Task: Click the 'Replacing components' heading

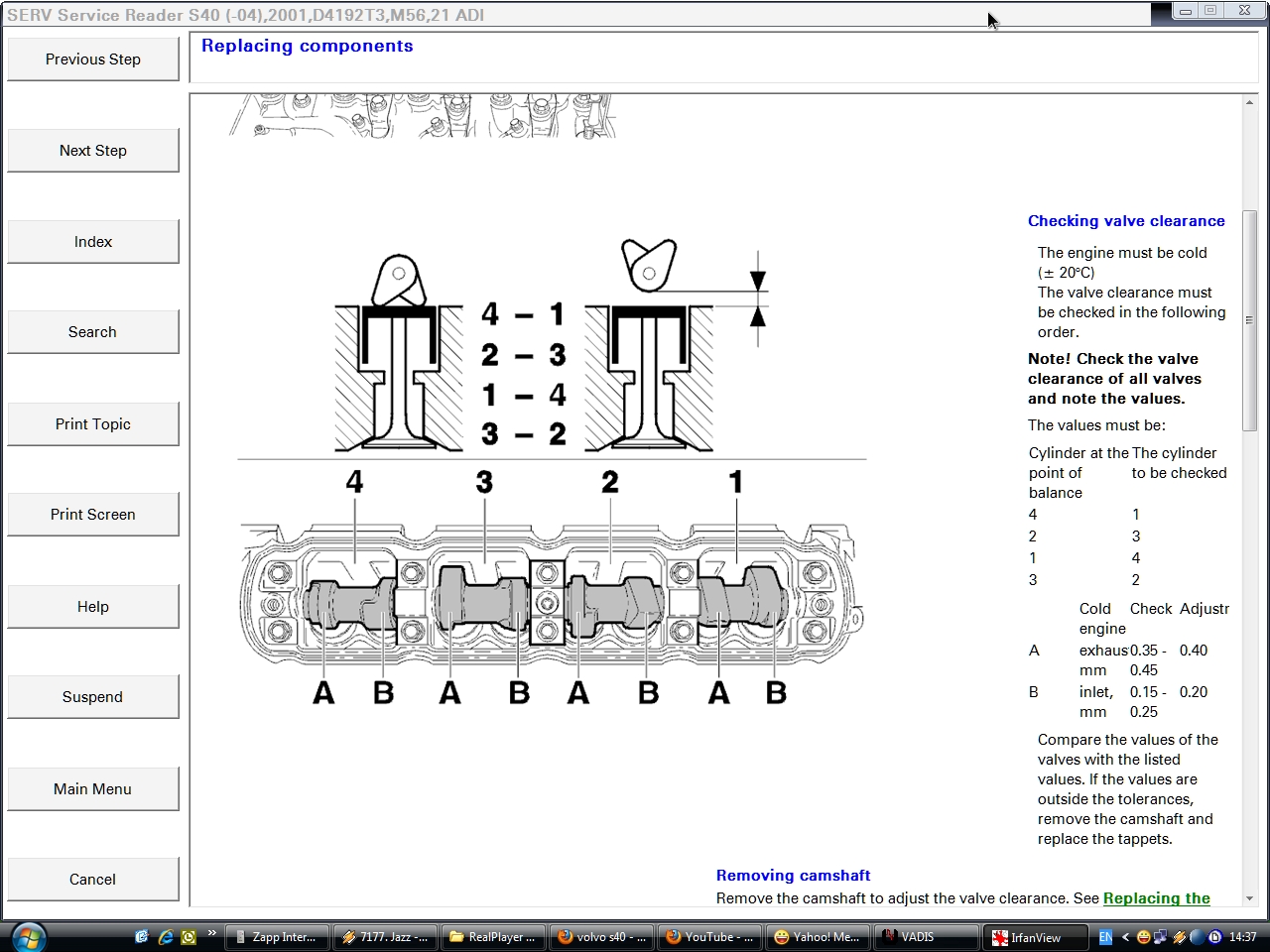Action: (307, 46)
